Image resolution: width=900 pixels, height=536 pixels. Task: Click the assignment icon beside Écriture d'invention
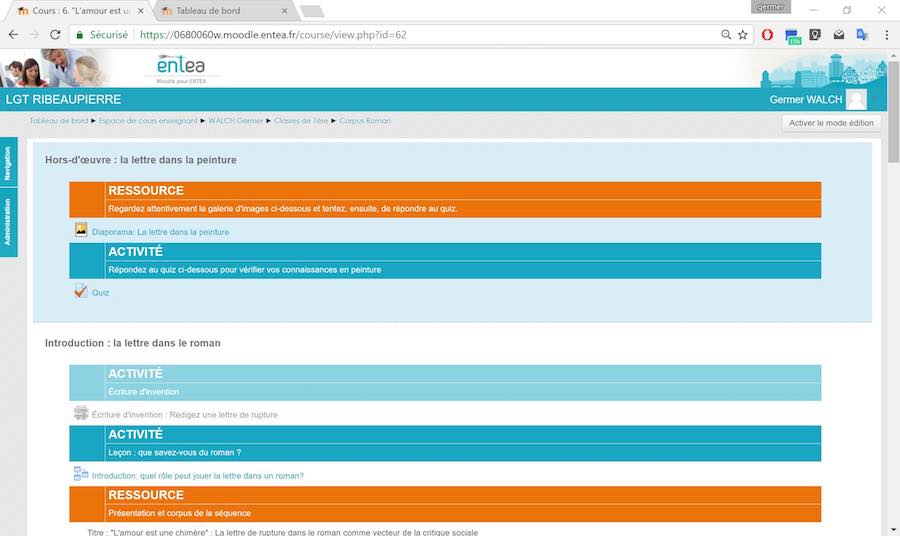click(81, 413)
